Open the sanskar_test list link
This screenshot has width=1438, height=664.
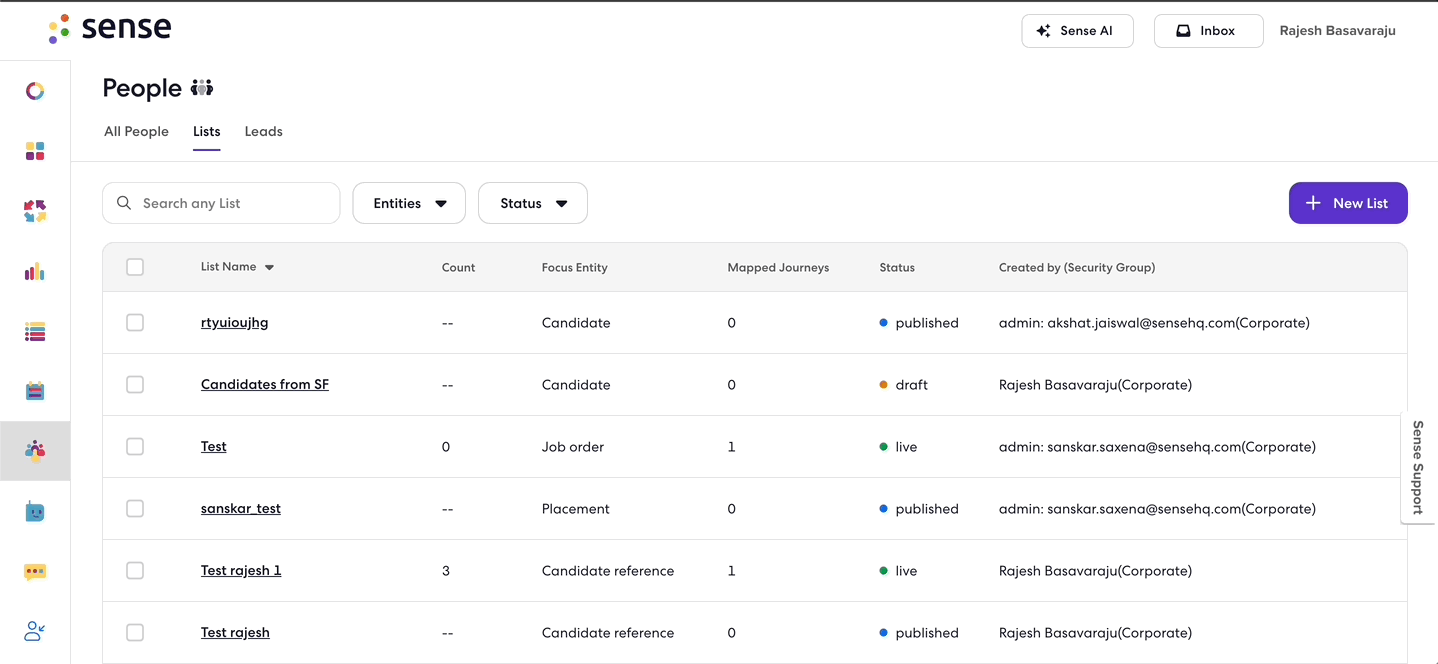coord(241,509)
